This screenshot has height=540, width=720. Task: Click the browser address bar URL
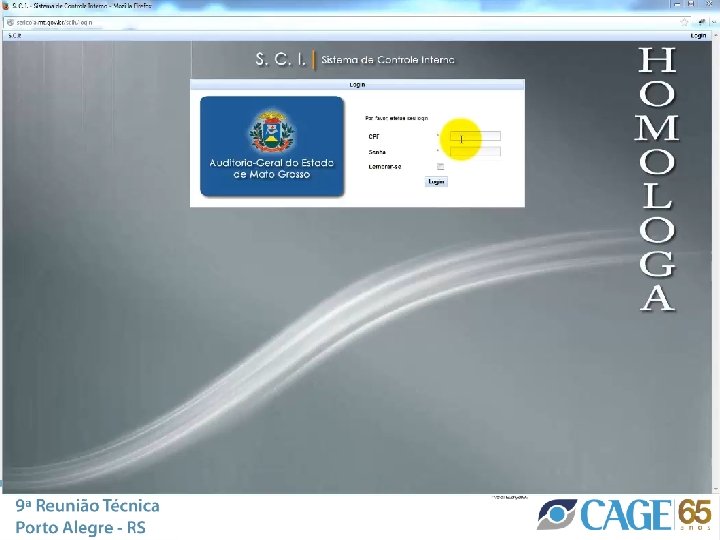point(54,22)
